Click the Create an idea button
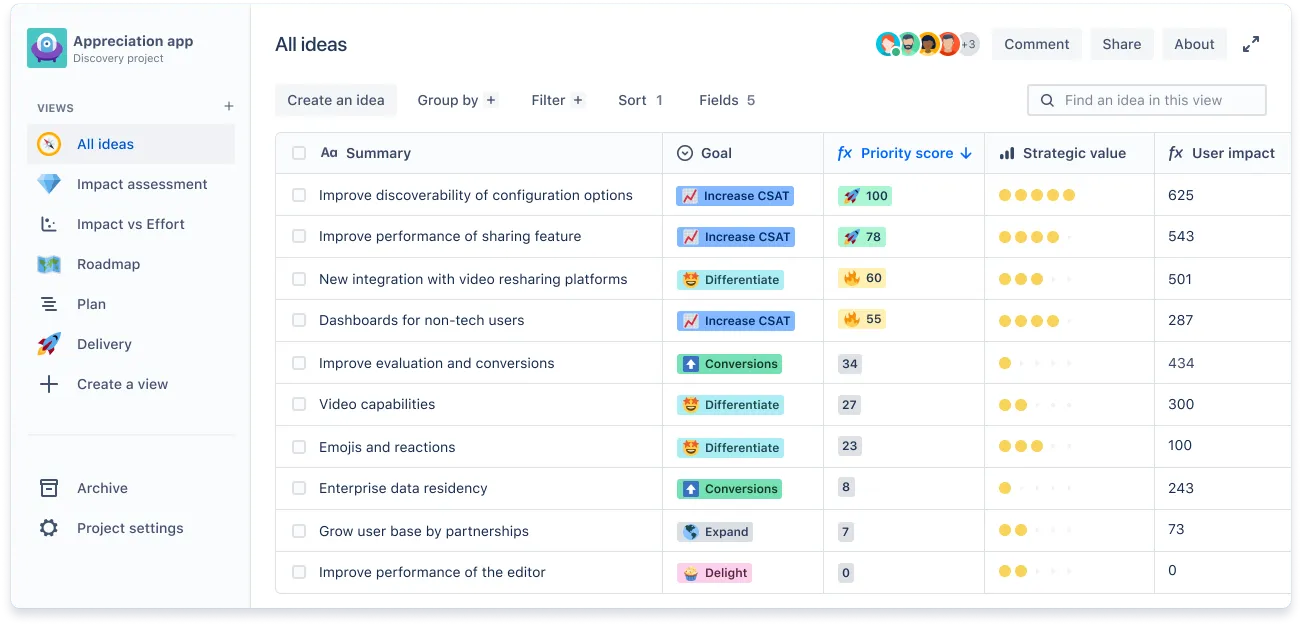The width and height of the screenshot is (1302, 626). (335, 100)
